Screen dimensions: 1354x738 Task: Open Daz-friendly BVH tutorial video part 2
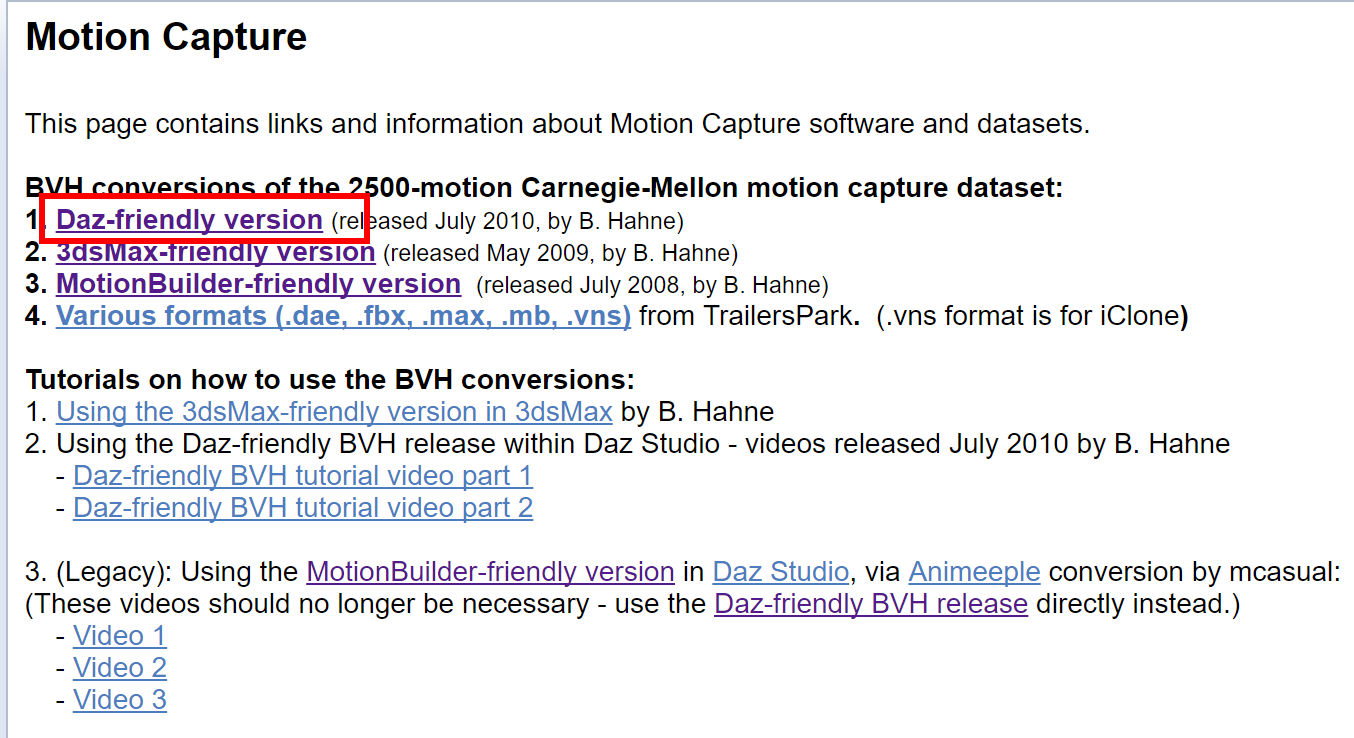tap(303, 508)
